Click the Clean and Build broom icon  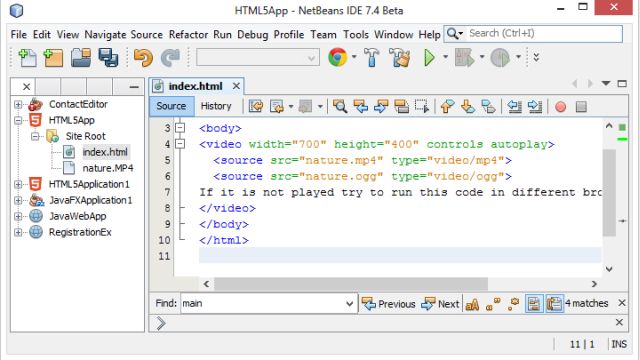pos(400,57)
